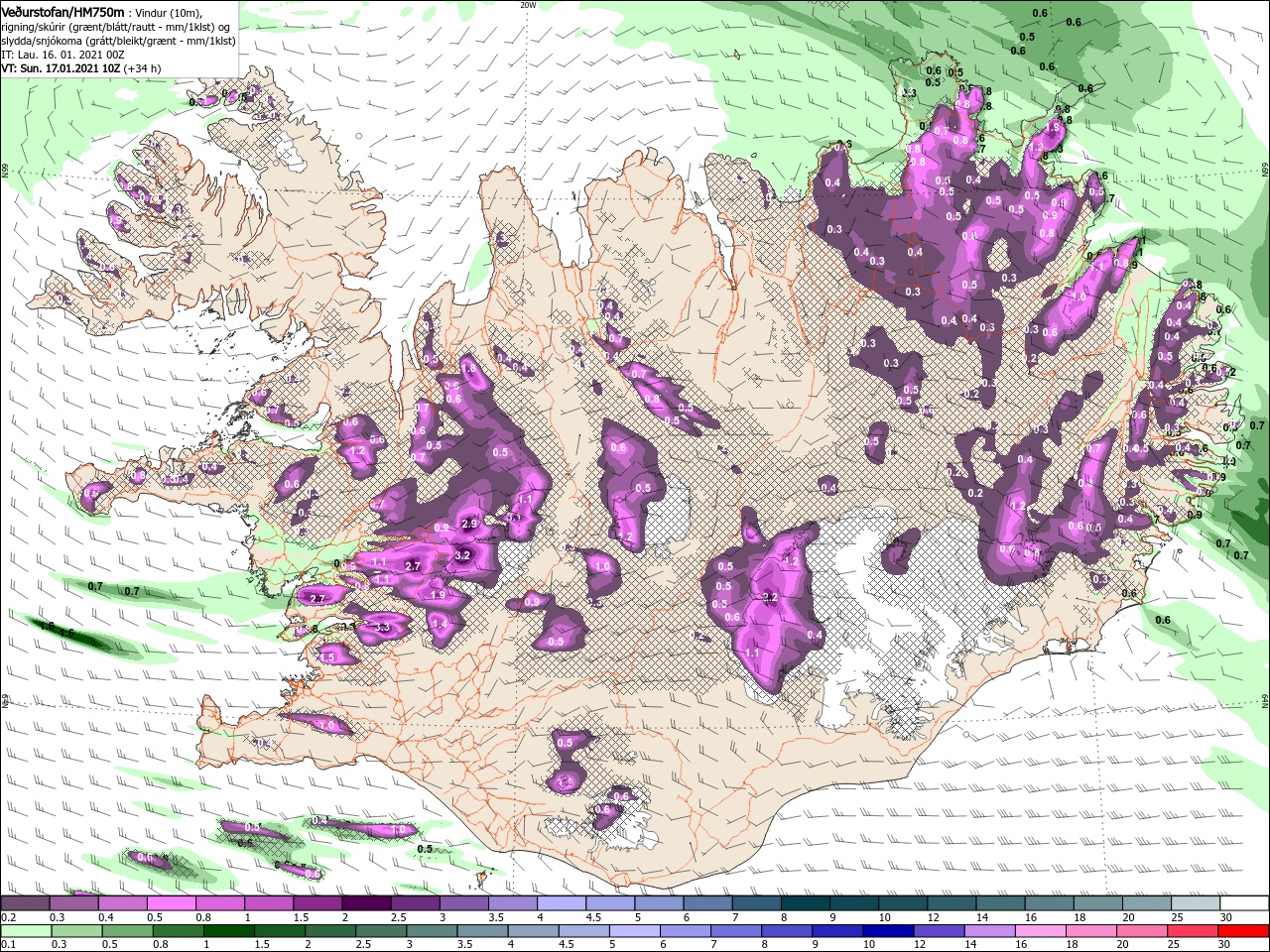Image resolution: width=1270 pixels, height=952 pixels.
Task: Pick the bottom-row legend swatch for 3–3.5 (grey-teal)
Action: point(433,930)
